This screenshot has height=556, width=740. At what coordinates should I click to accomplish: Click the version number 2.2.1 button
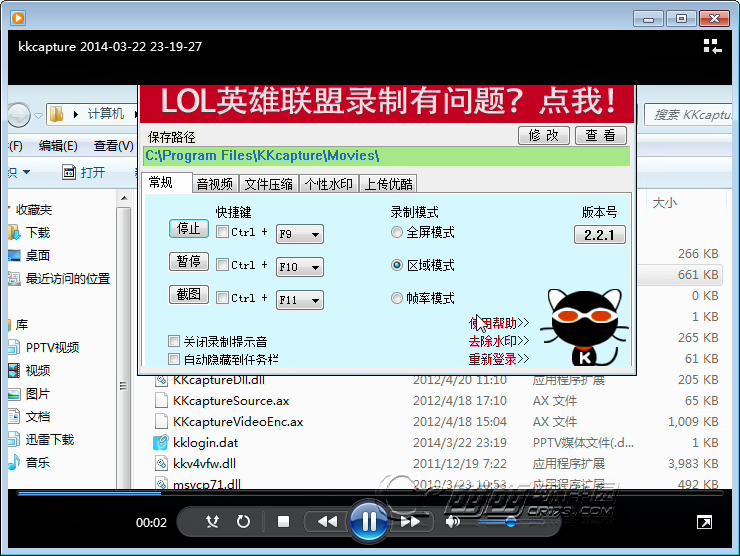pos(600,235)
